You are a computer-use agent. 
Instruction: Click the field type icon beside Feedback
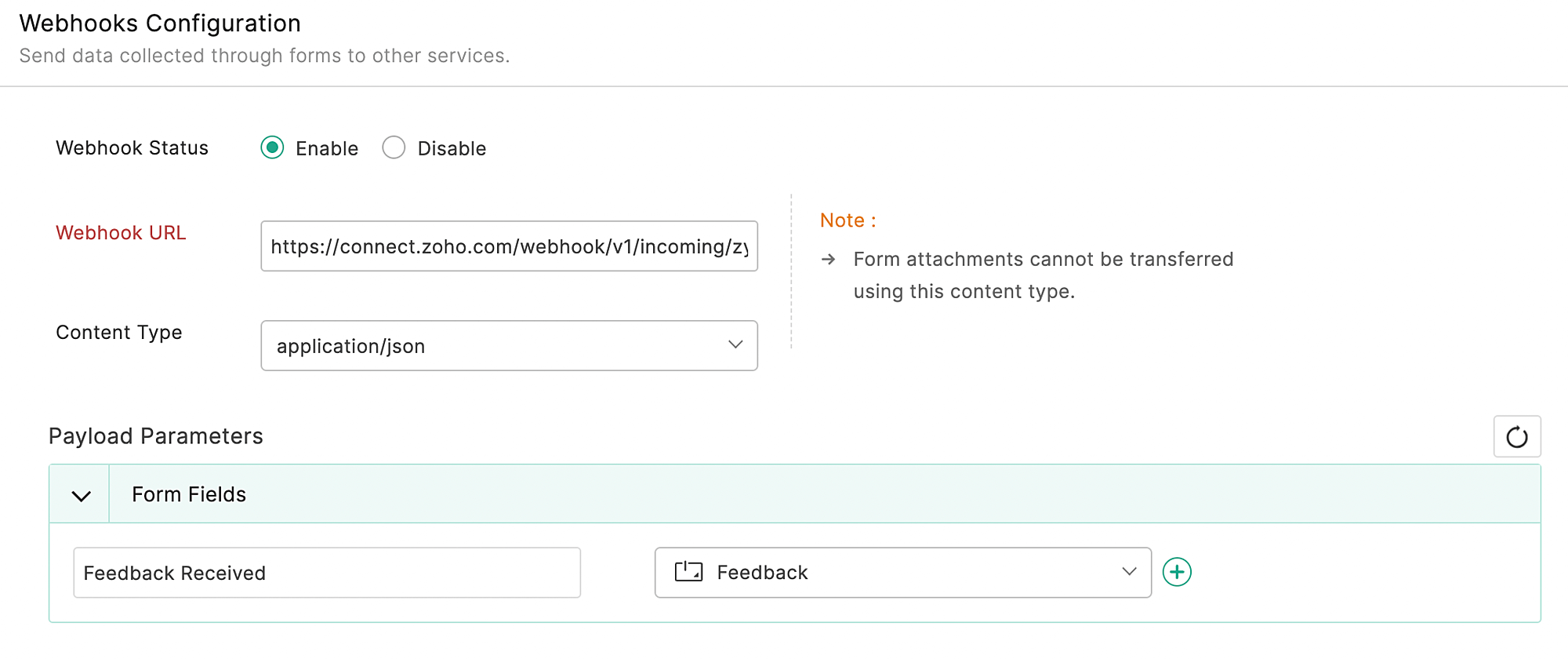click(x=688, y=572)
